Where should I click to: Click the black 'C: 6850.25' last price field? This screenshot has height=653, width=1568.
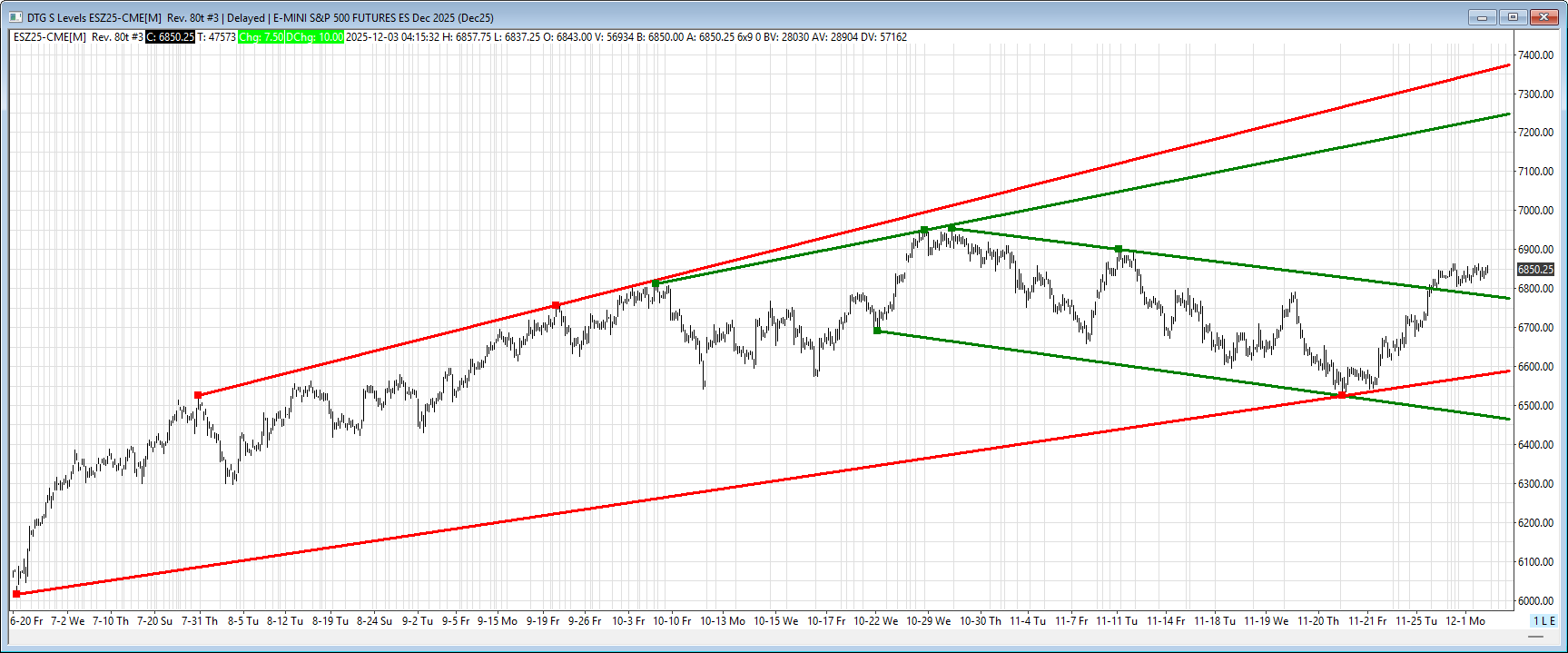[171, 37]
